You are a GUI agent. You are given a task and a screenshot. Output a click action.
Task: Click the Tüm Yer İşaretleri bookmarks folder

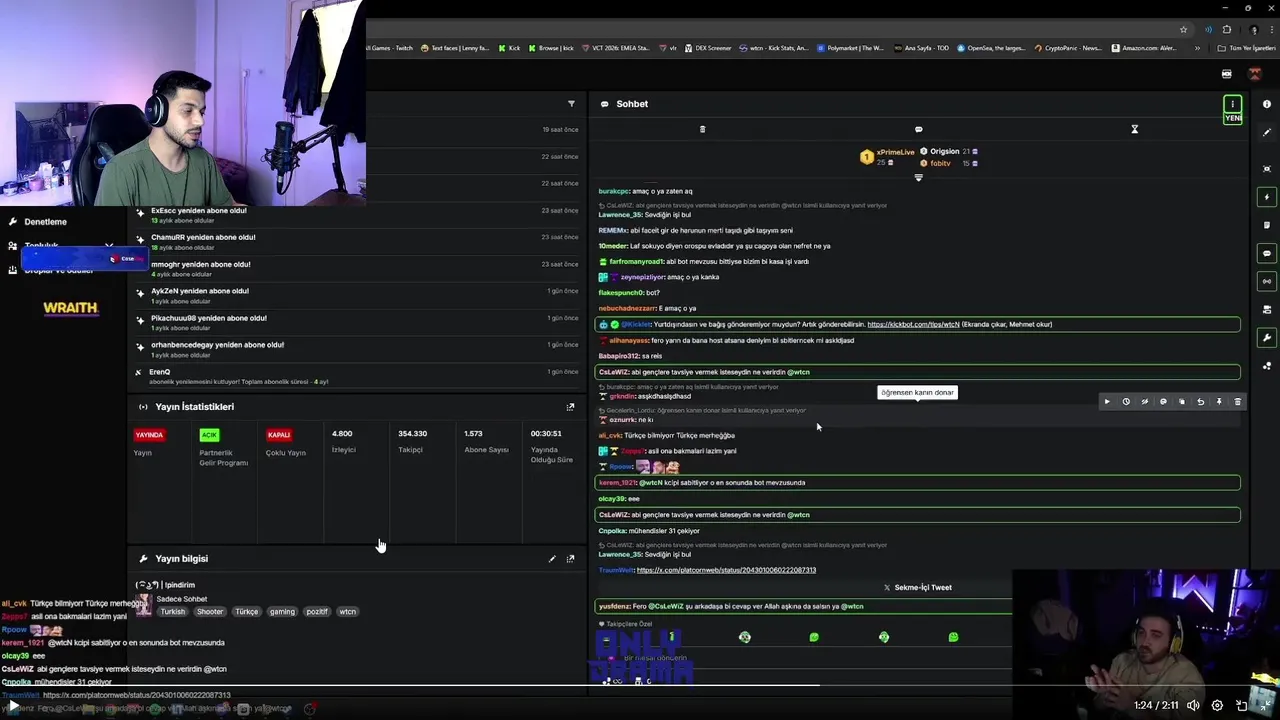coord(1246,48)
